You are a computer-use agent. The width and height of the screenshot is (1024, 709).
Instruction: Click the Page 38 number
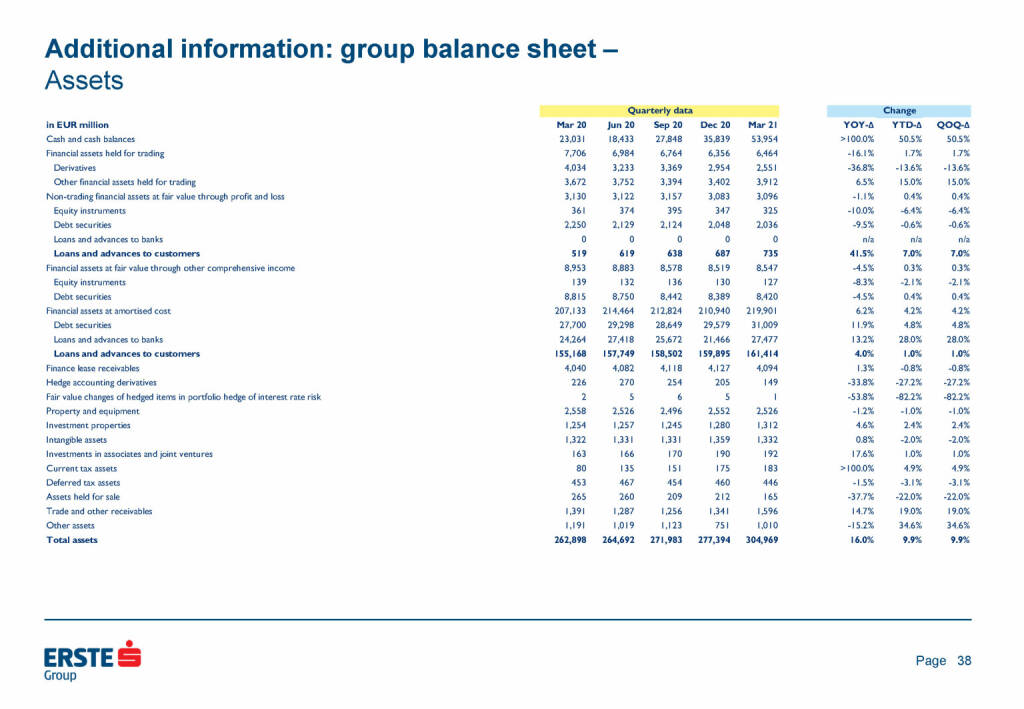point(943,660)
